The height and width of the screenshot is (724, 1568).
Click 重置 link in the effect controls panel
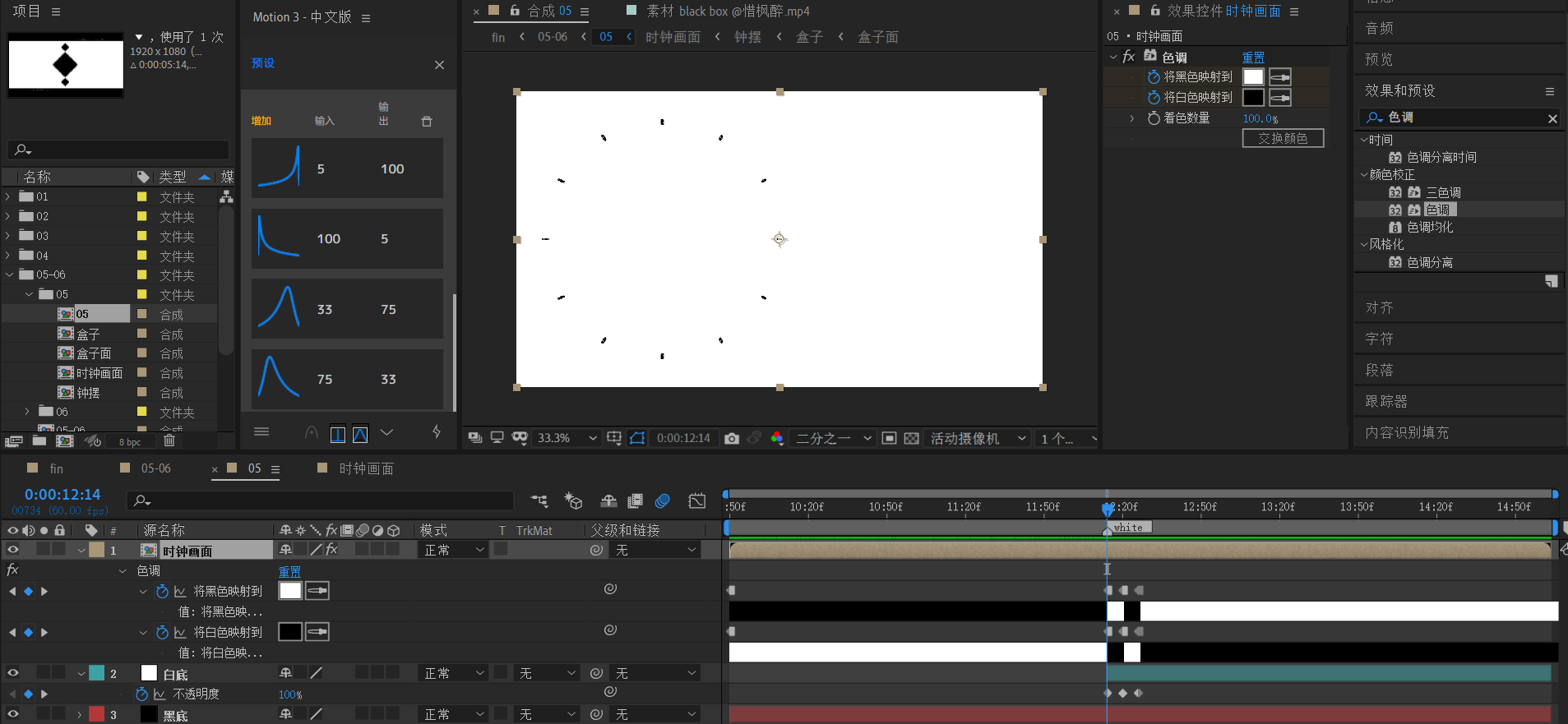(1253, 58)
